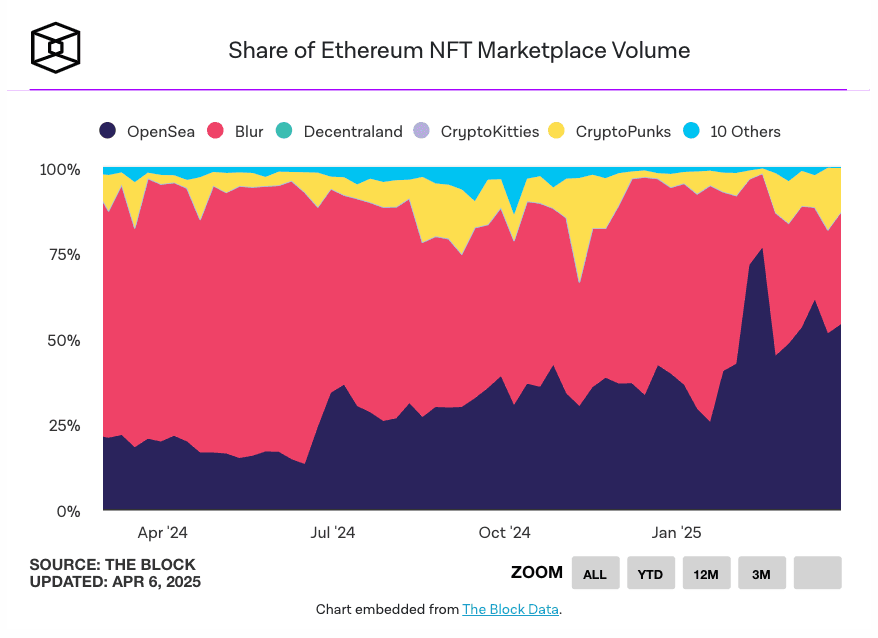Select the 12M zoom button

(x=706, y=573)
